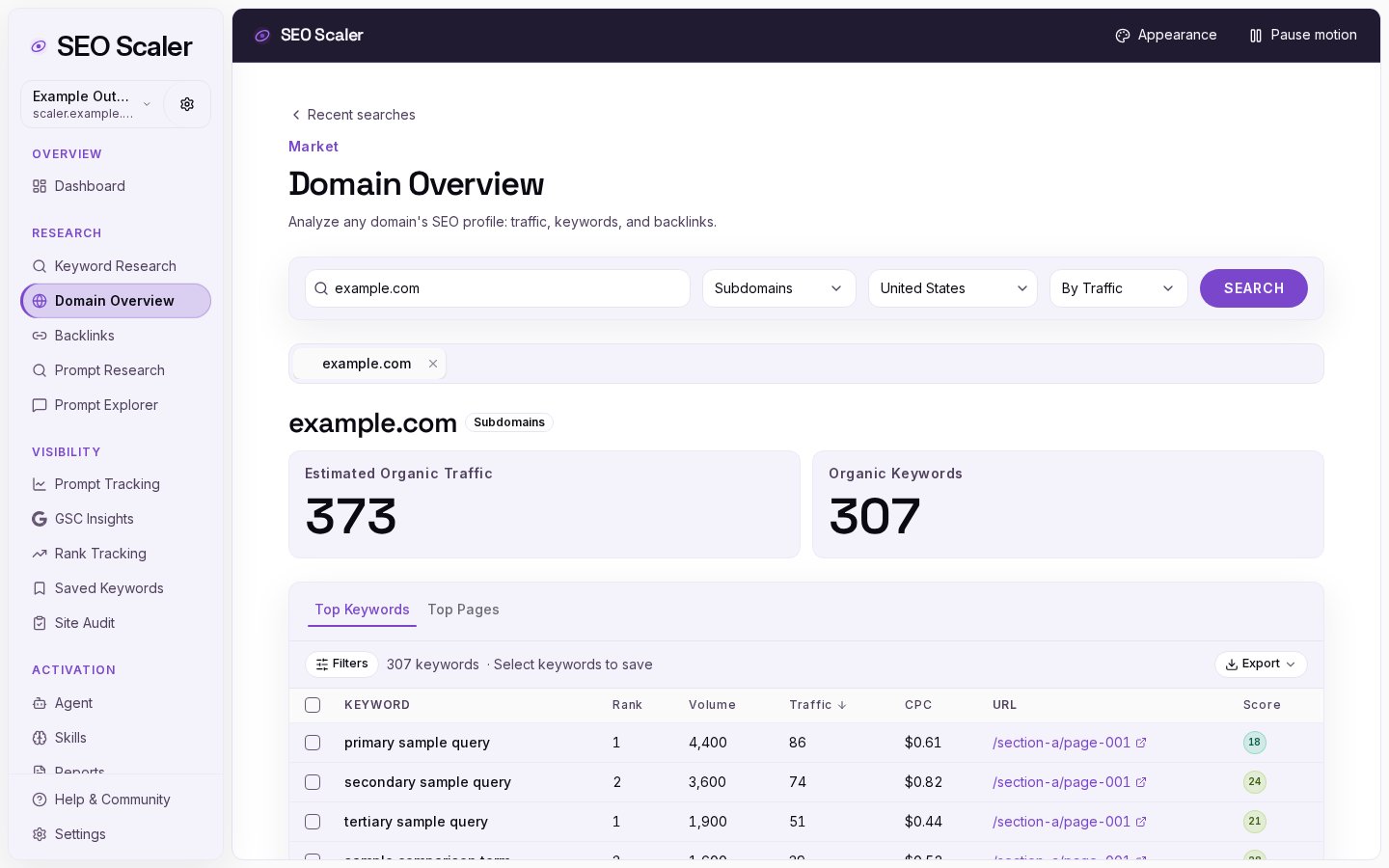Switch to the Top Pages tab
The image size is (1389, 868).
(x=463, y=610)
